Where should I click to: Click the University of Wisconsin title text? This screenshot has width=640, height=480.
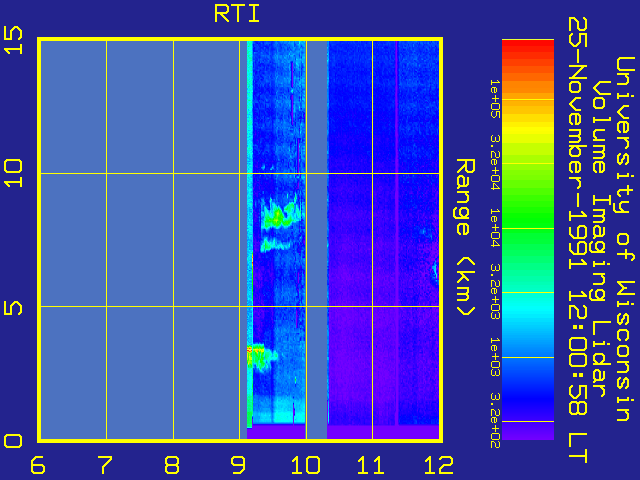624,239
